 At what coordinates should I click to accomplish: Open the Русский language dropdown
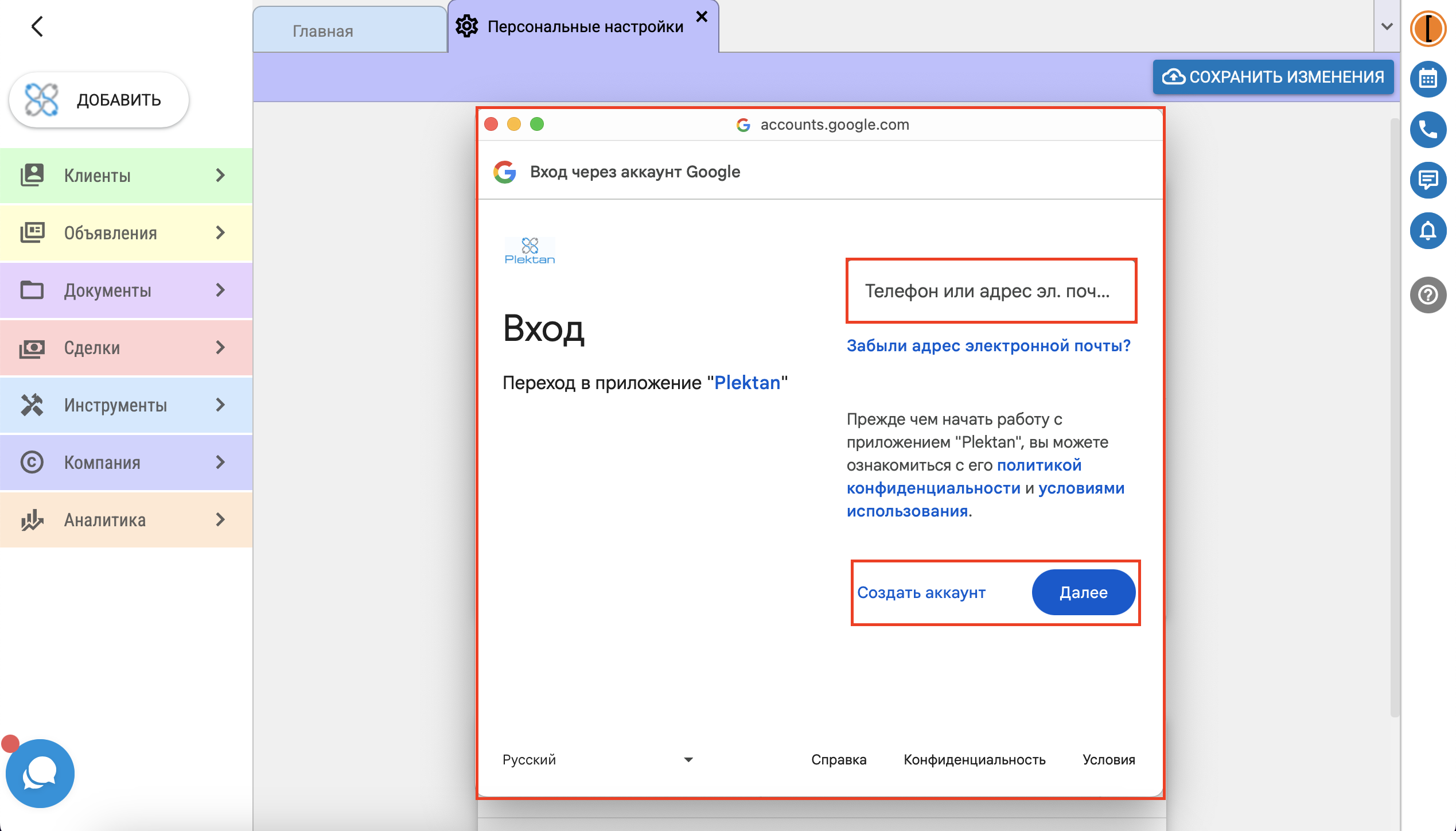click(x=597, y=759)
